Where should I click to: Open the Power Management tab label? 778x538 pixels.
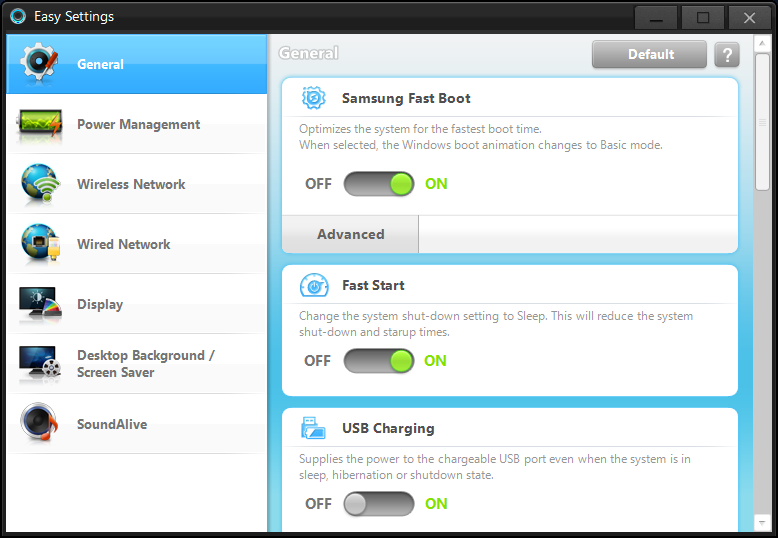[138, 124]
